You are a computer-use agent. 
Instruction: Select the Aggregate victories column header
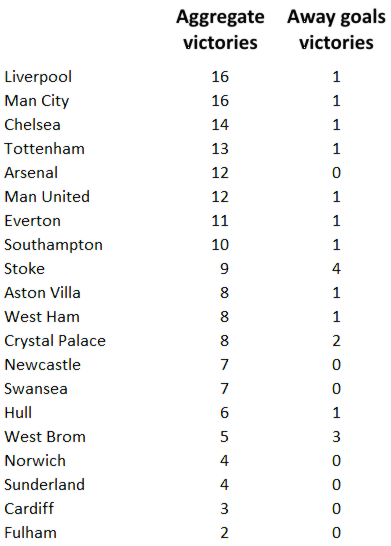coord(220,30)
